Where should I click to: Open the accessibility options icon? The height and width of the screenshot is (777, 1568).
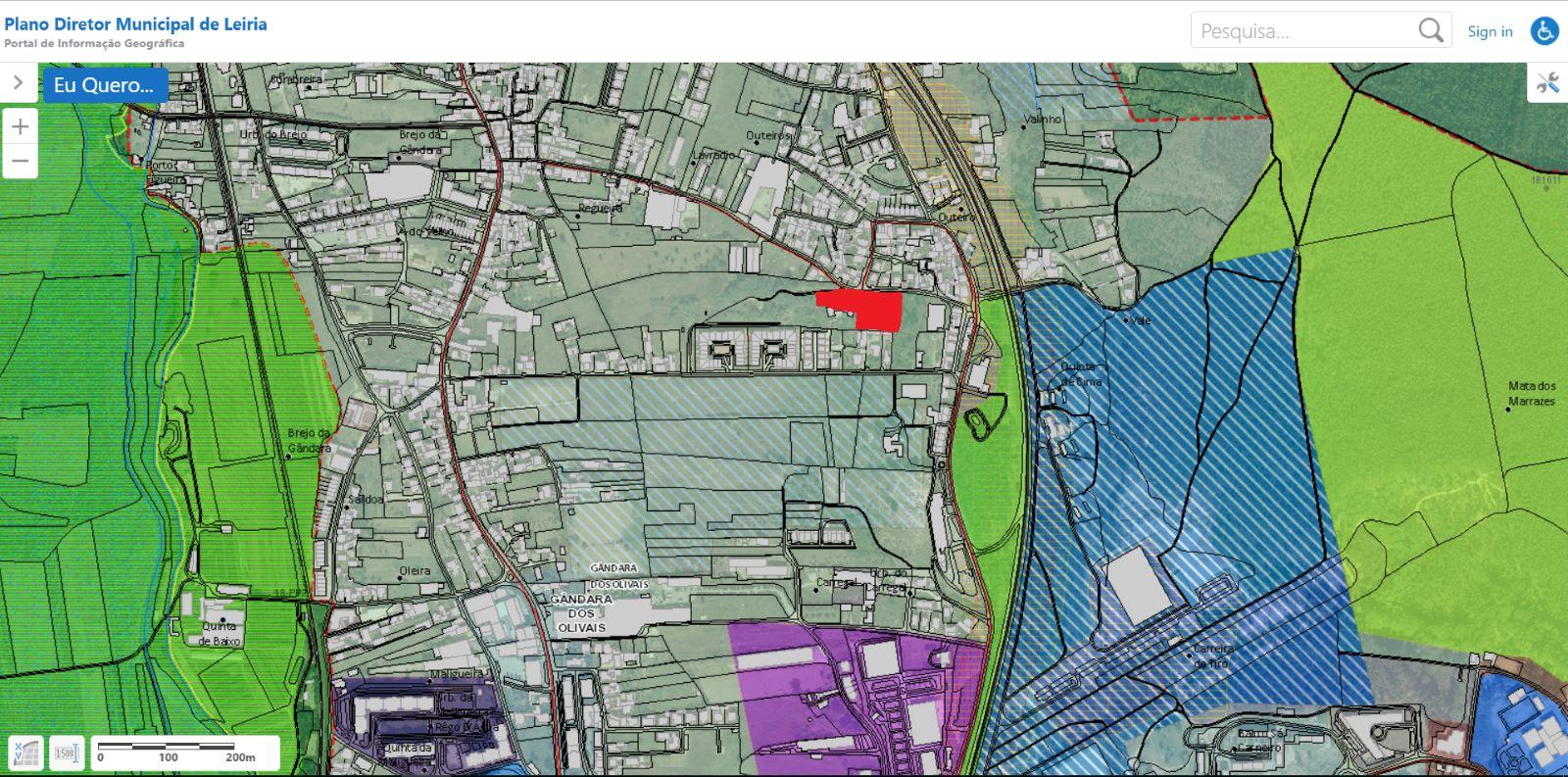(x=1544, y=31)
